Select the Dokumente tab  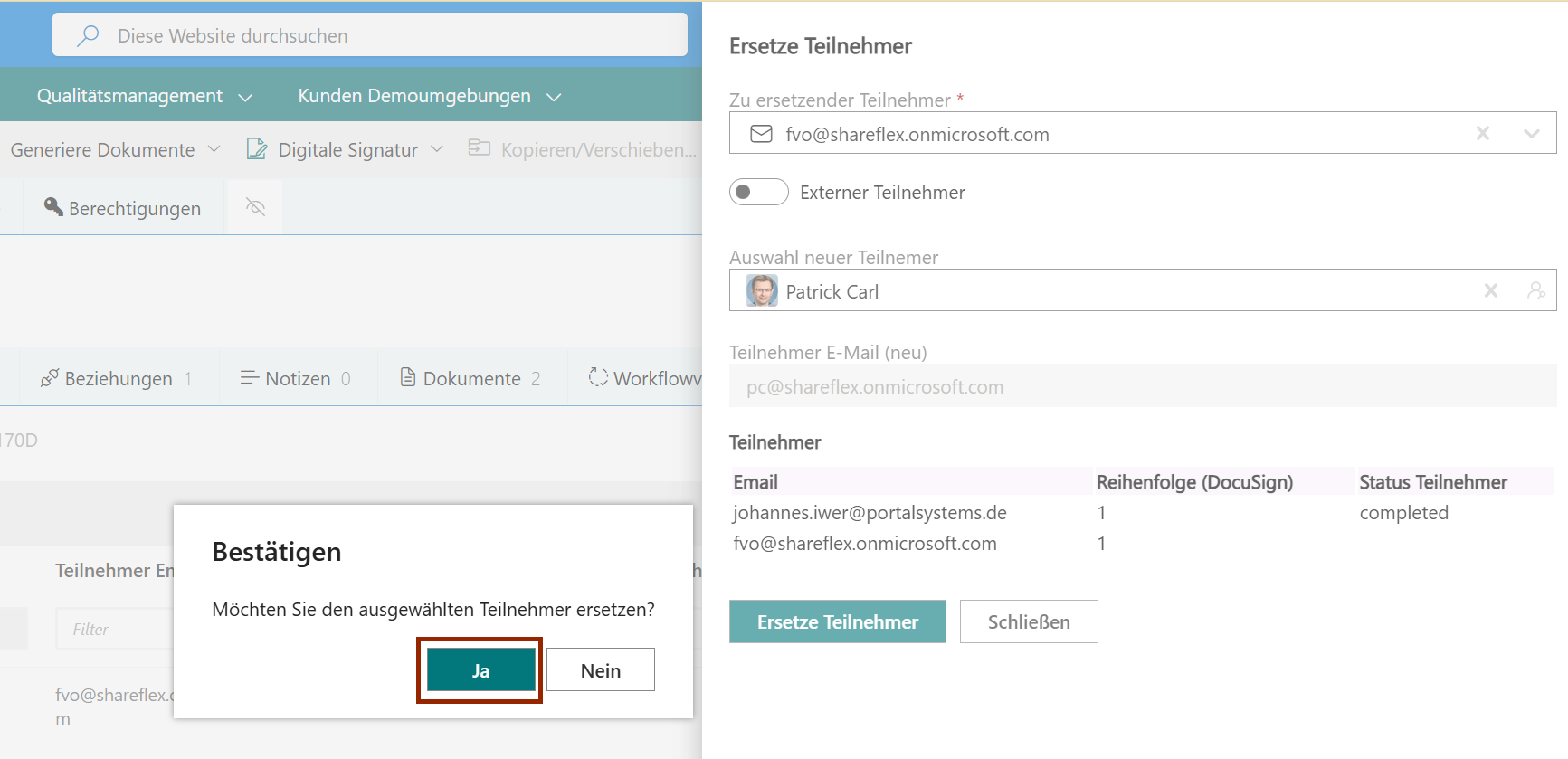[470, 378]
